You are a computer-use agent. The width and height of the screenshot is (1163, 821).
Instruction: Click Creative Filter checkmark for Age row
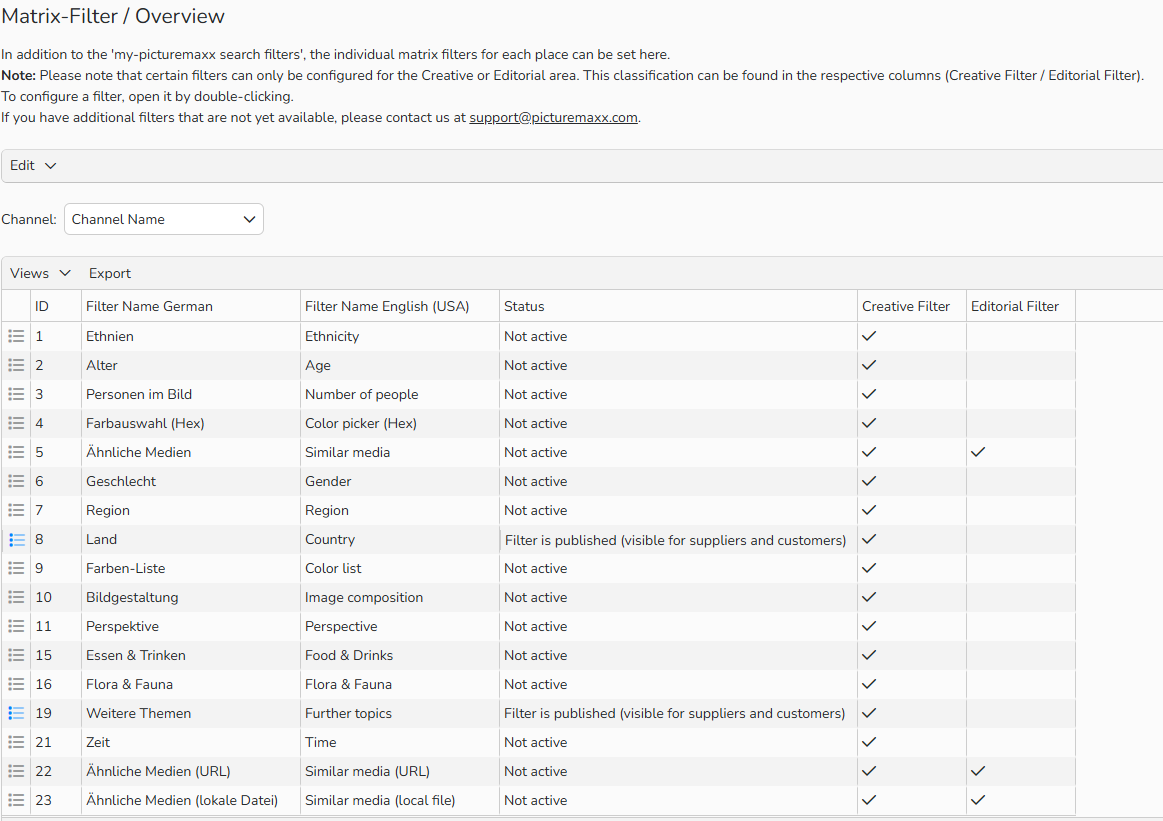click(x=869, y=365)
